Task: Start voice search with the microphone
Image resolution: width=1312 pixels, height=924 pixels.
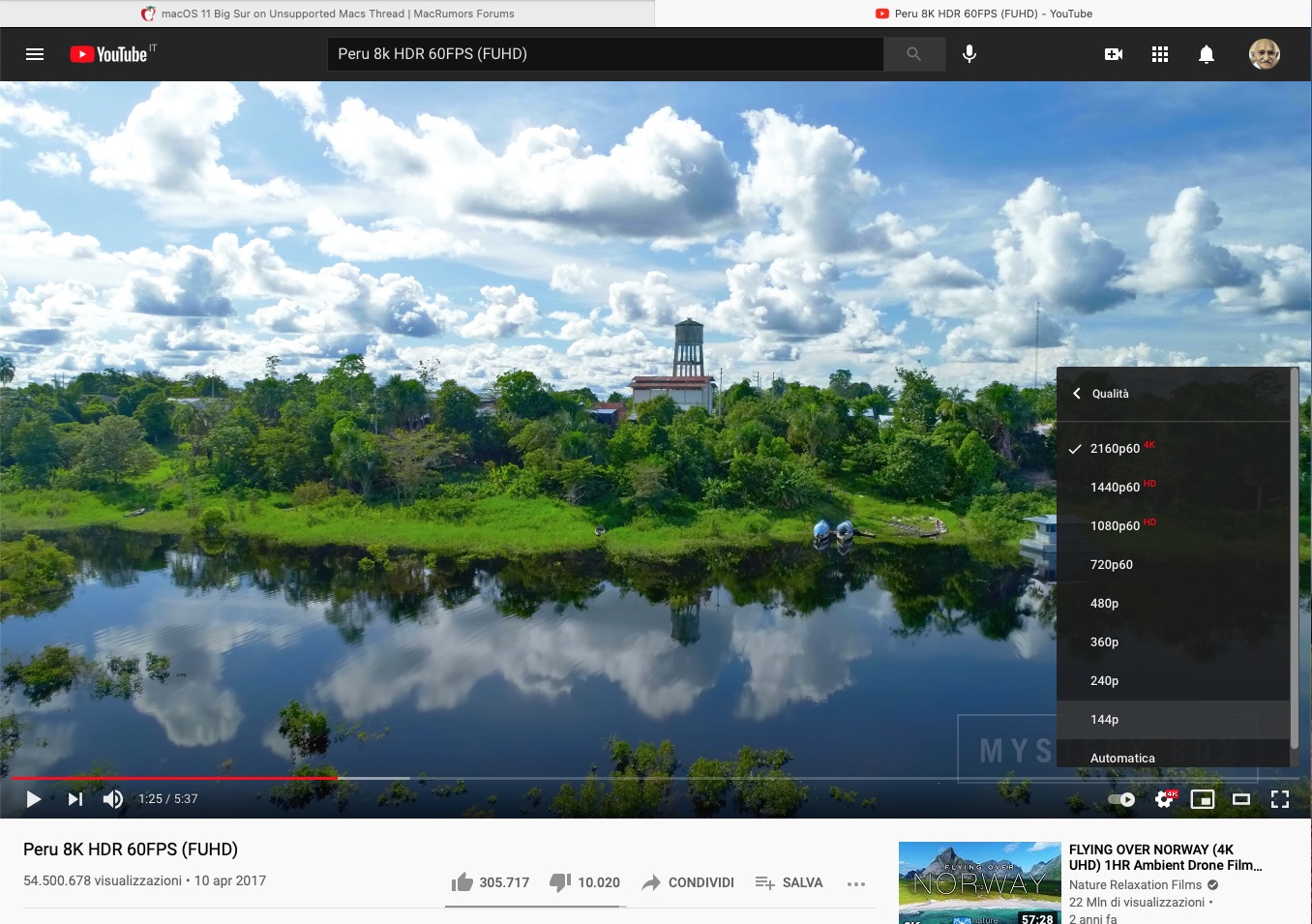Action: (x=969, y=54)
